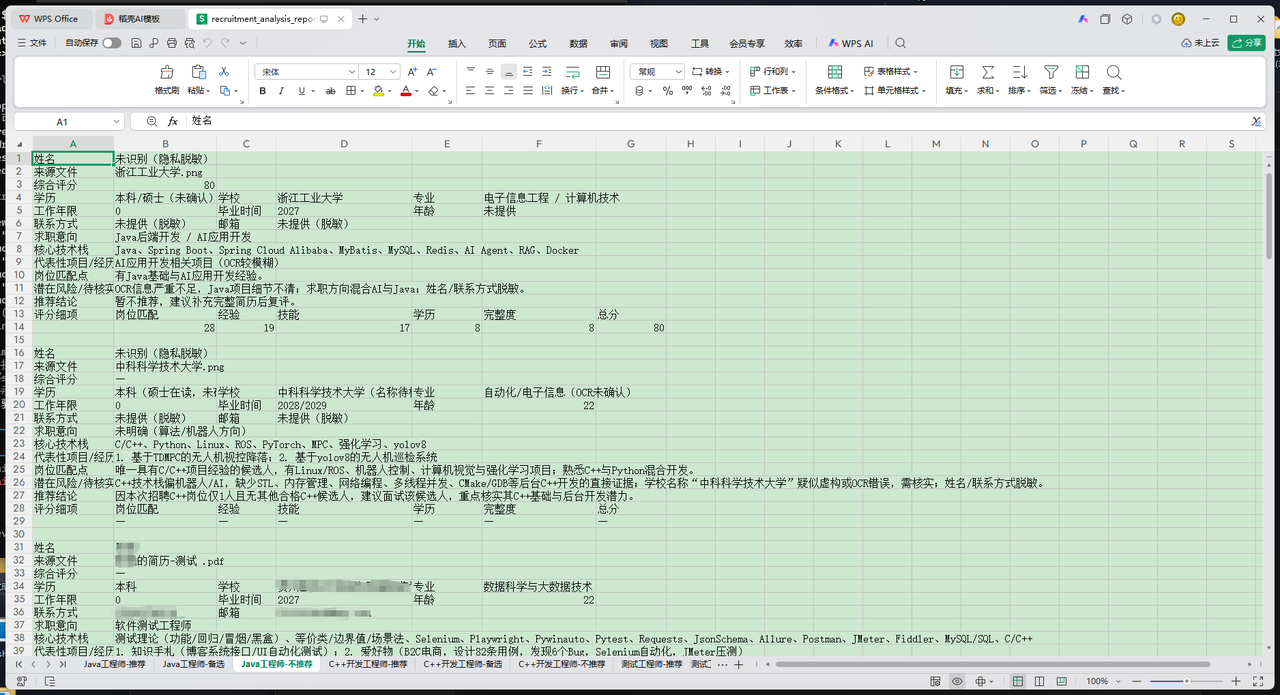Expand the Name Box dropdown for A1
This screenshot has width=1280, height=695.
click(115, 121)
